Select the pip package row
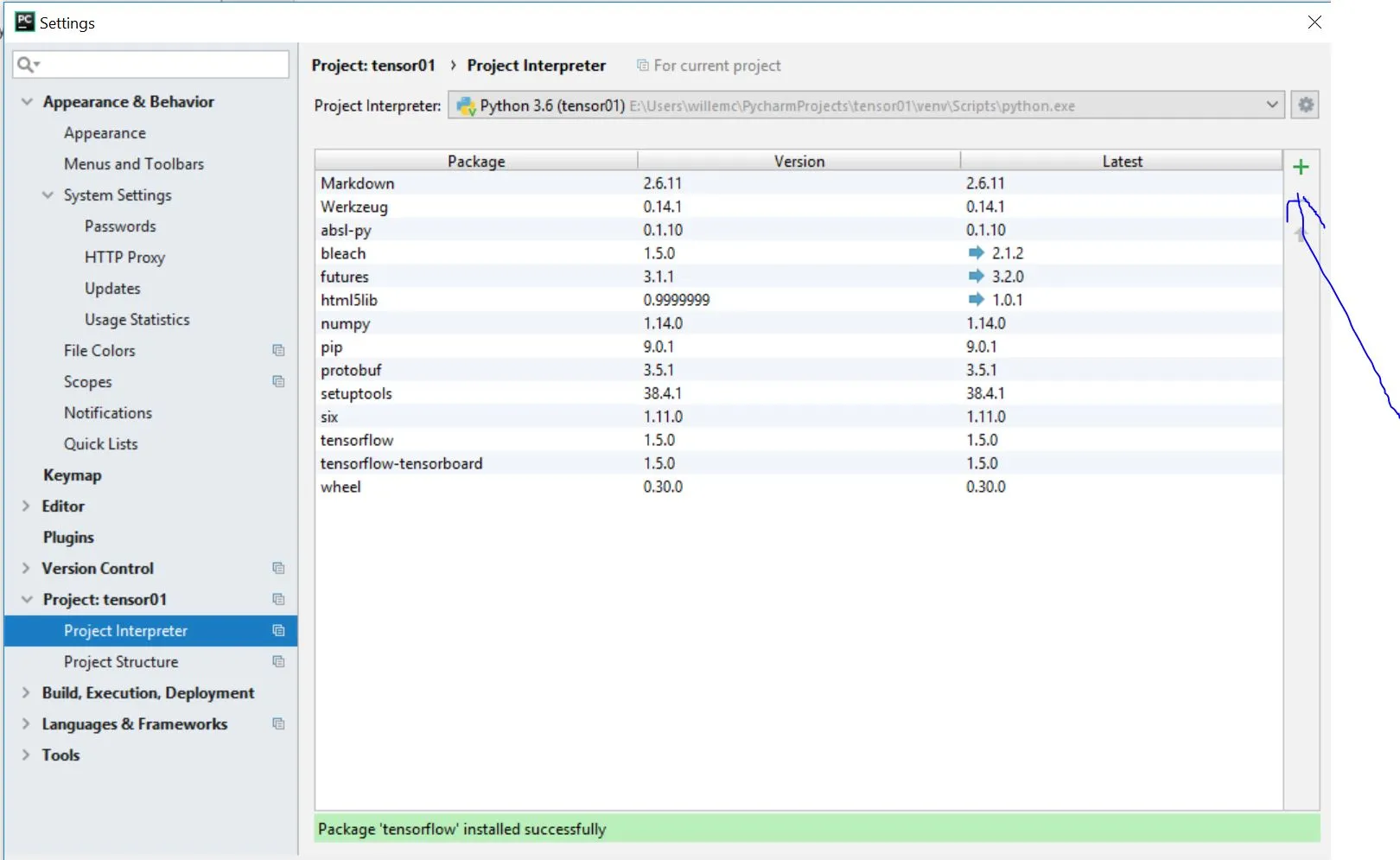The height and width of the screenshot is (860, 1400). tap(799, 347)
